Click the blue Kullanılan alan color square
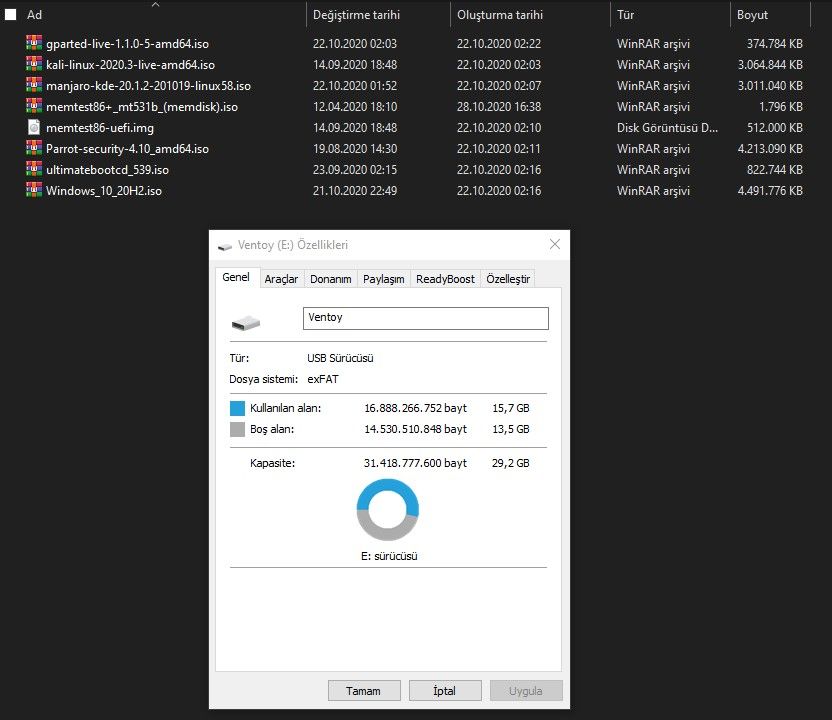 tap(237, 408)
